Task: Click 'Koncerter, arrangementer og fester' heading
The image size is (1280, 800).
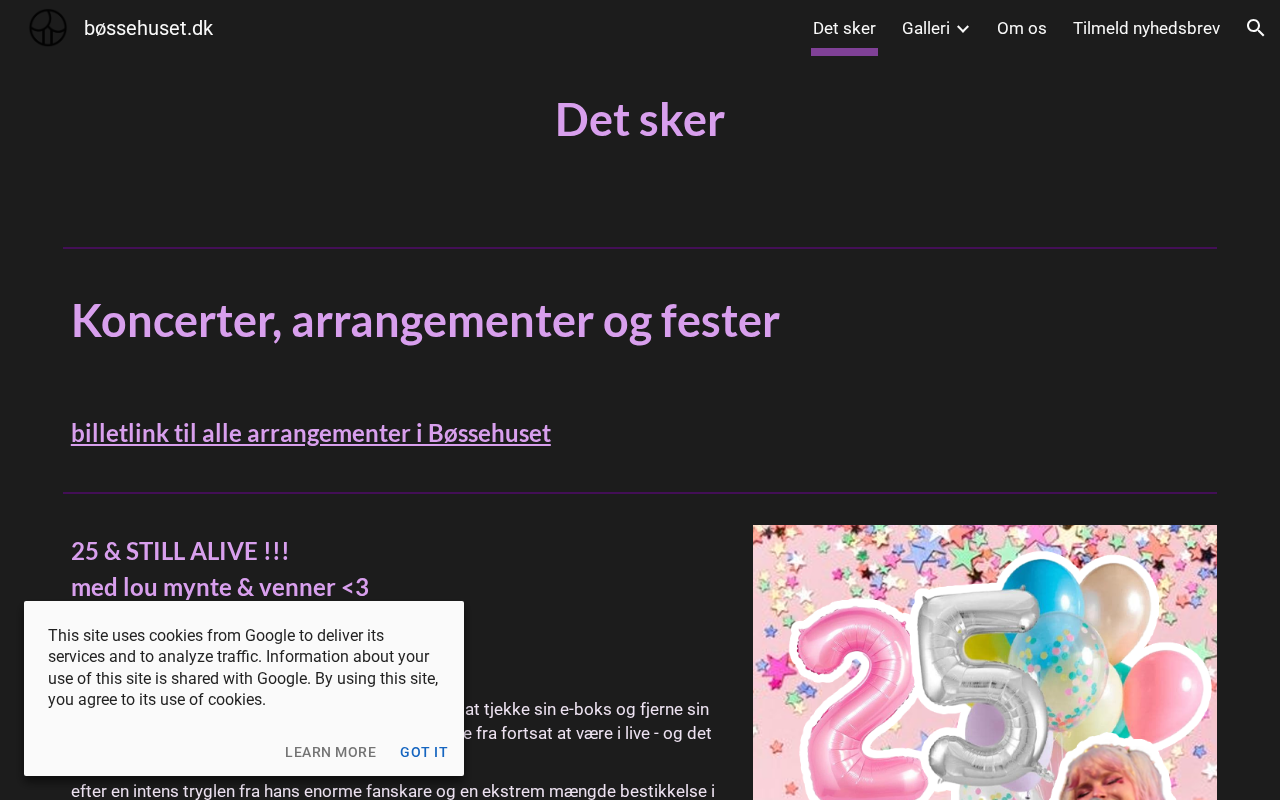Action: coord(425,321)
